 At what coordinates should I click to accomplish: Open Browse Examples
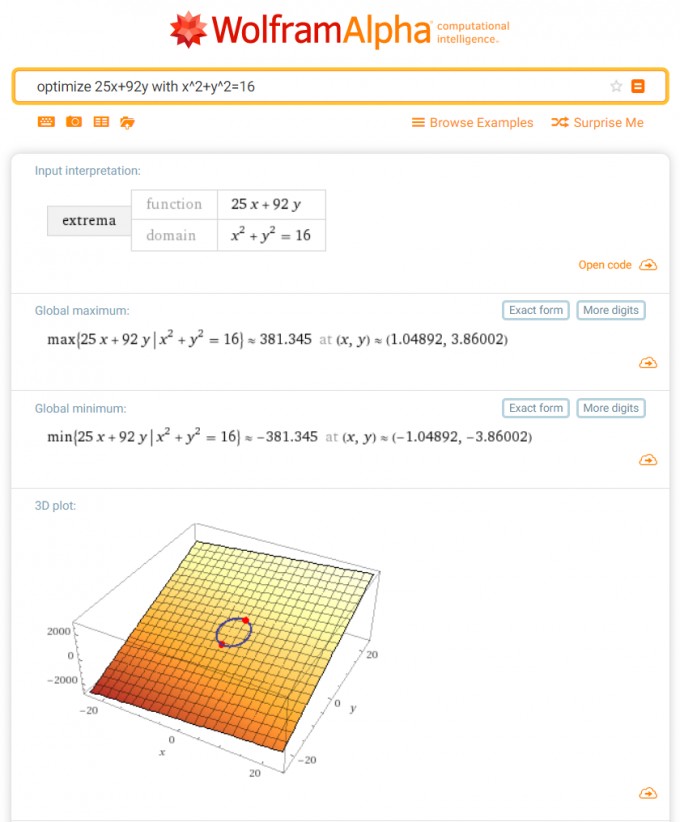point(472,123)
